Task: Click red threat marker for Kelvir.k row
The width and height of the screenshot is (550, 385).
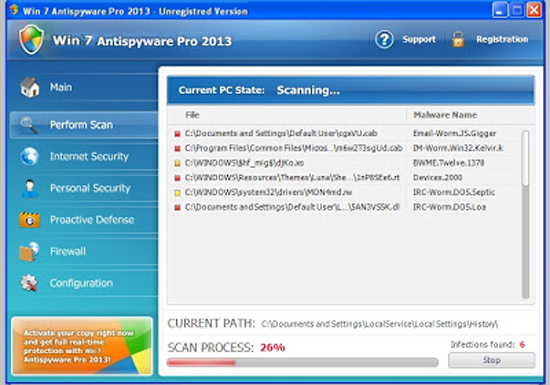Action: [177, 148]
